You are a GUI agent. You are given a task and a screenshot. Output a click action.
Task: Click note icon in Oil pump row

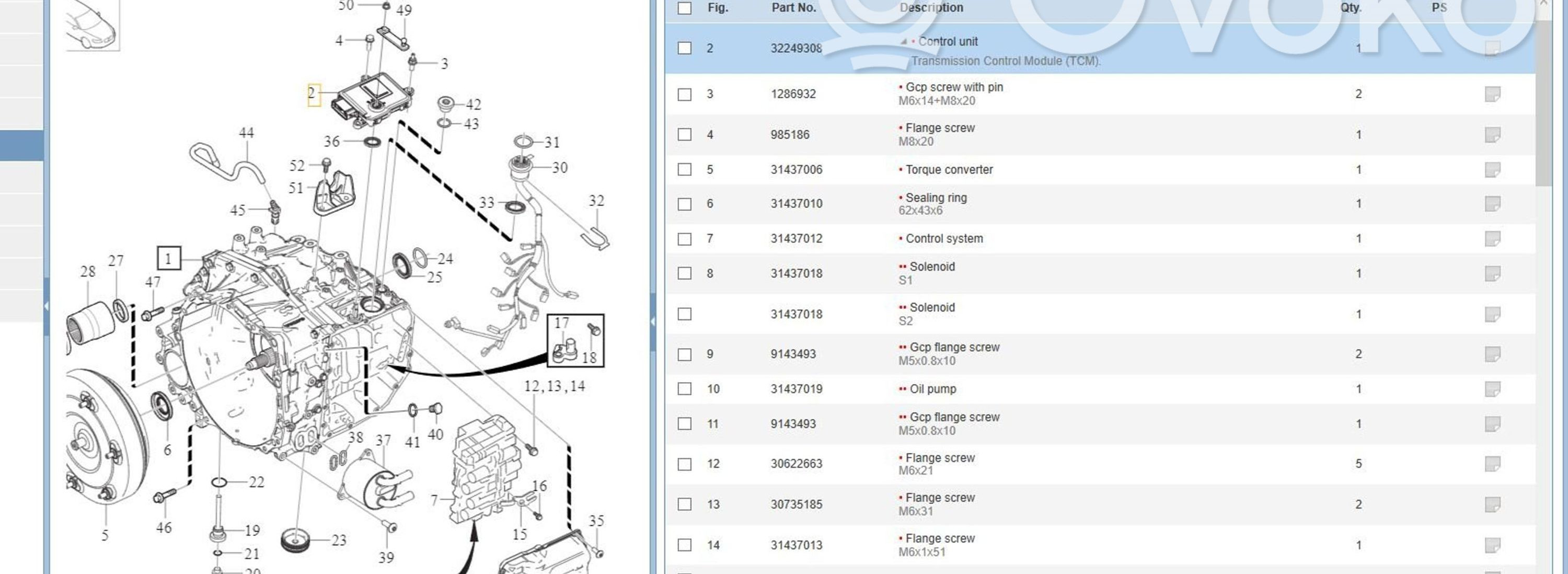[1492, 388]
